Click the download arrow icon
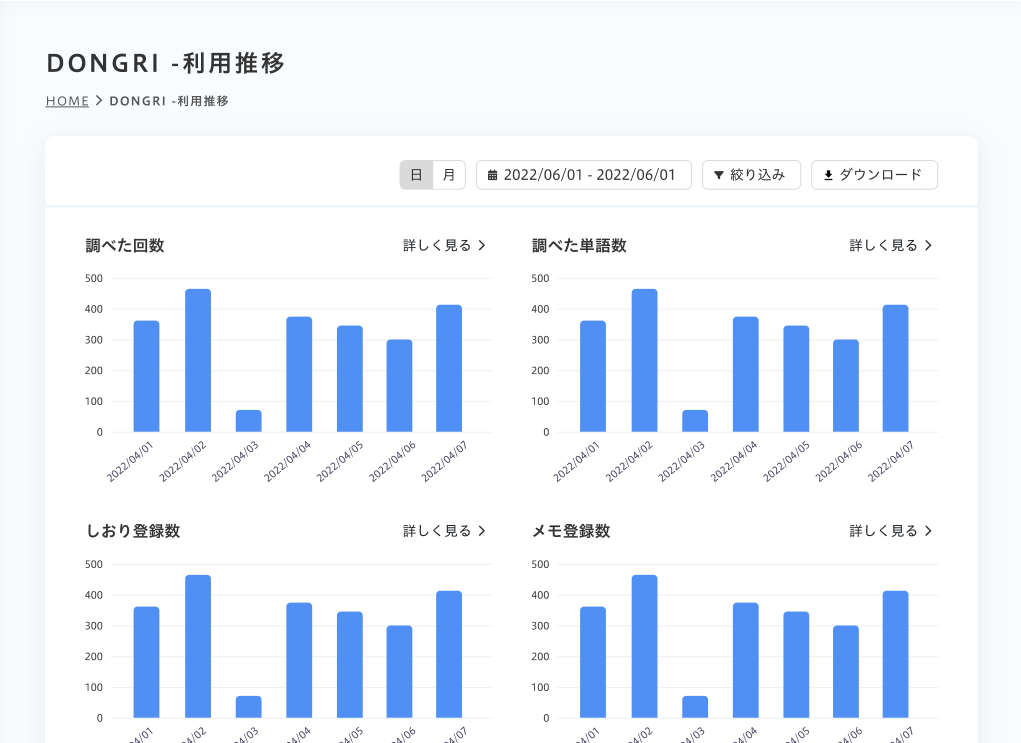The image size is (1021, 743). 828,175
